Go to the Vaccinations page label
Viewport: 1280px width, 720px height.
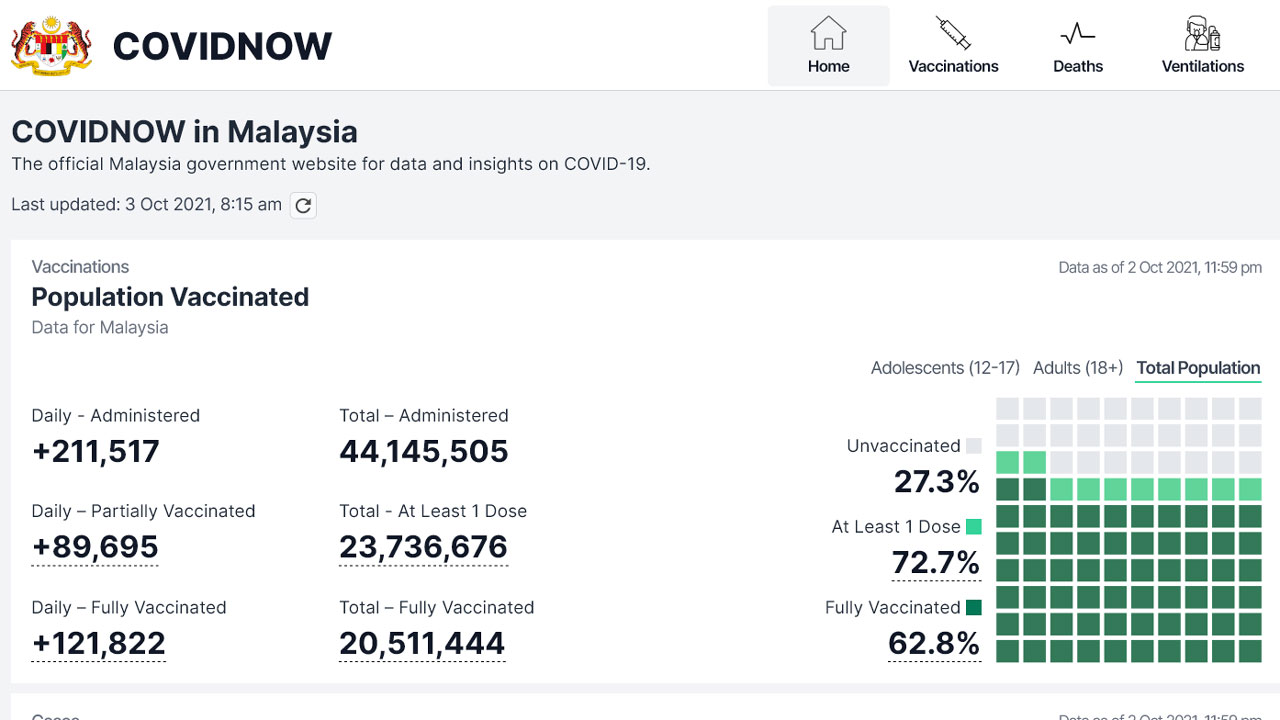click(953, 66)
